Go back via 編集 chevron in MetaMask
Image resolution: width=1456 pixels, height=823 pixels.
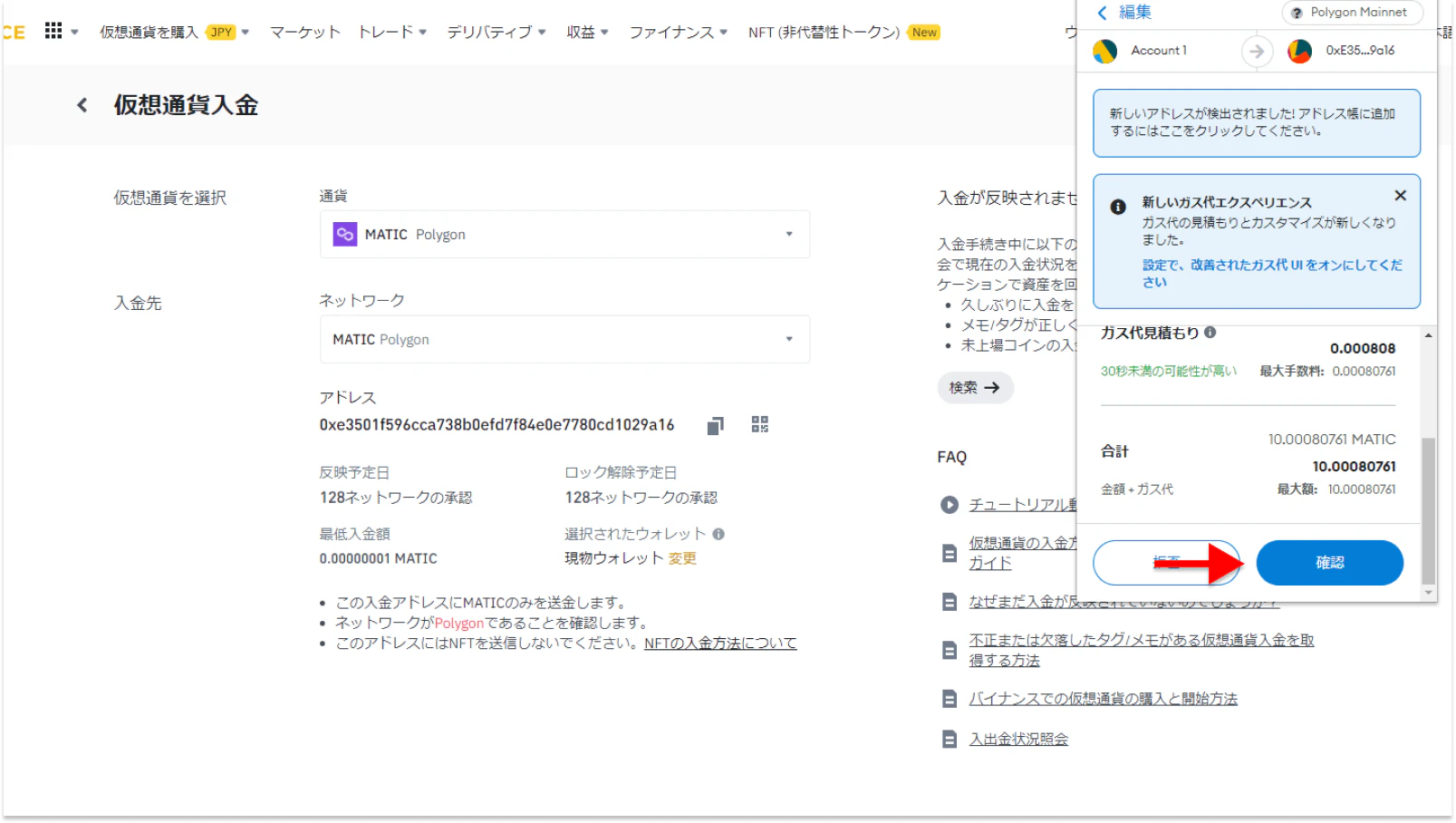tap(1103, 13)
